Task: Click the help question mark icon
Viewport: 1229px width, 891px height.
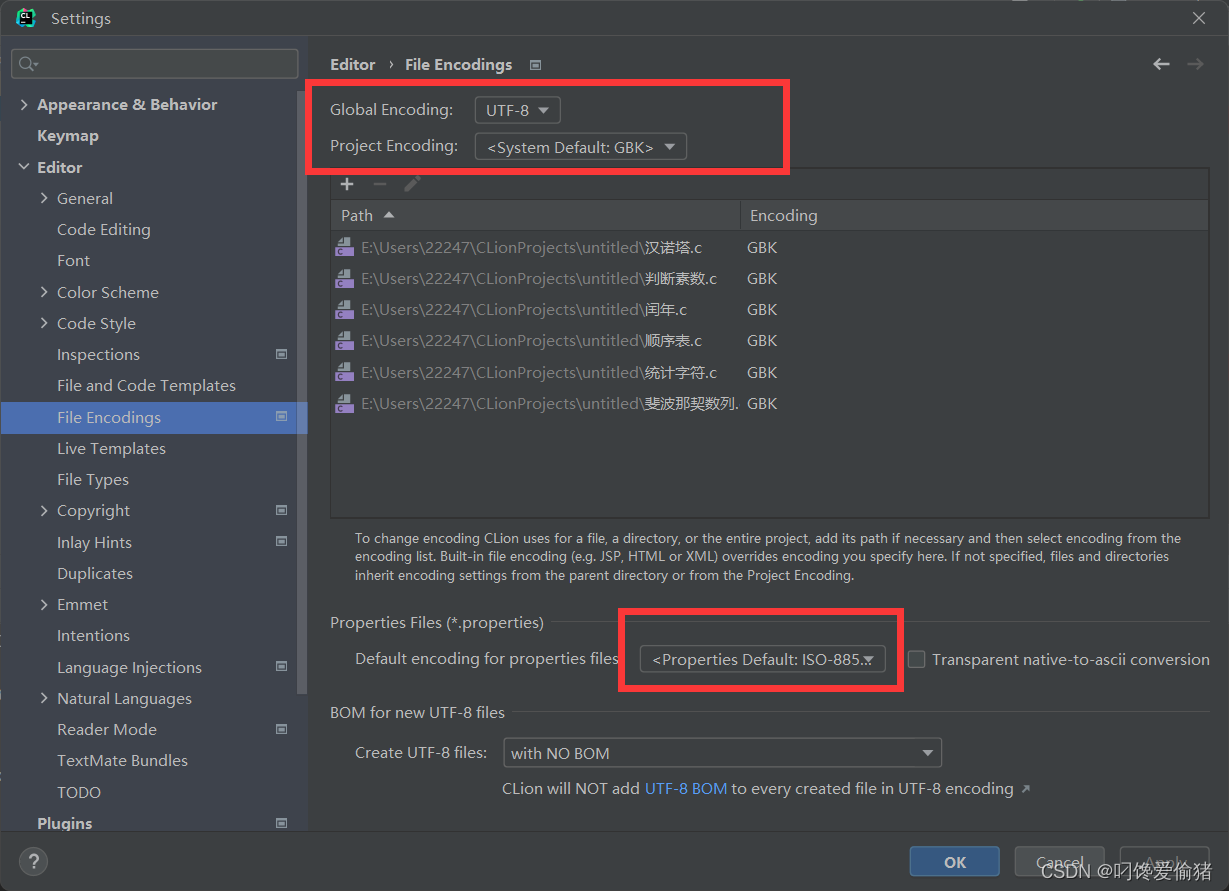Action: point(33,861)
